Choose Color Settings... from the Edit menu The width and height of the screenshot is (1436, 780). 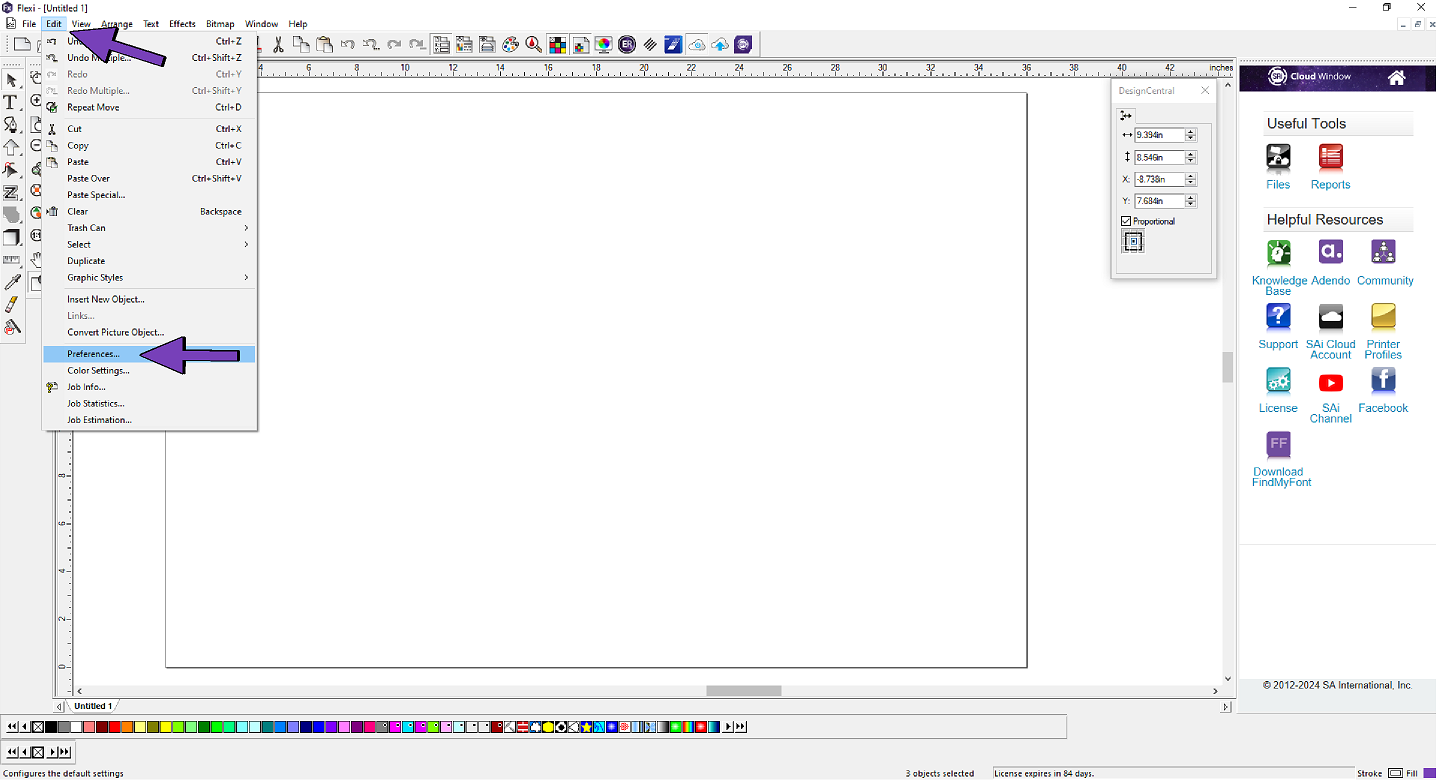[x=150, y=371]
